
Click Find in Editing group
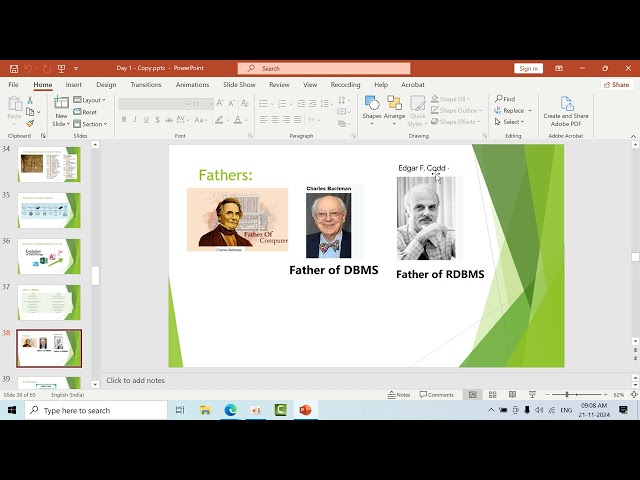505,99
